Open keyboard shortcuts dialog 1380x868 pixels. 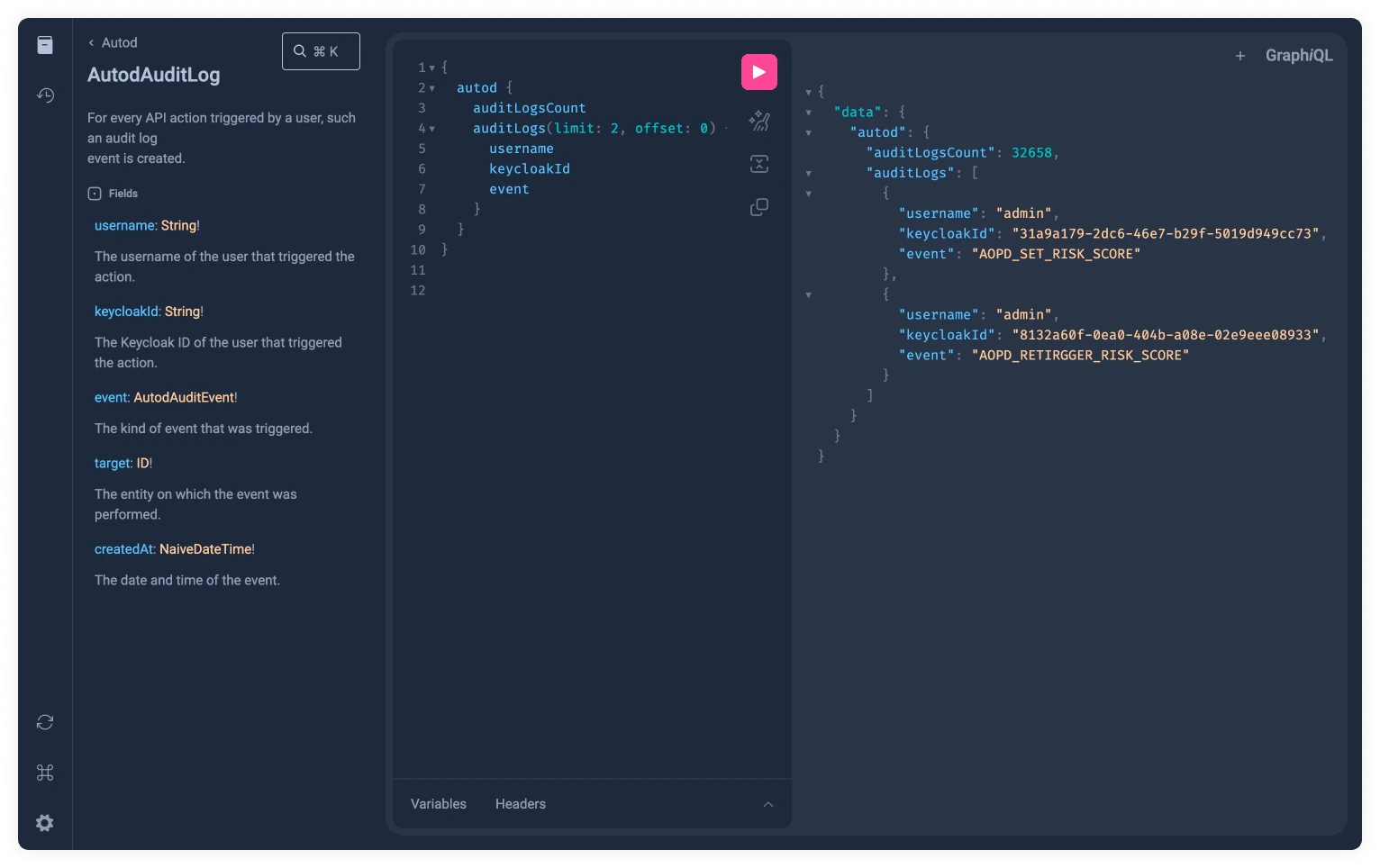44,773
